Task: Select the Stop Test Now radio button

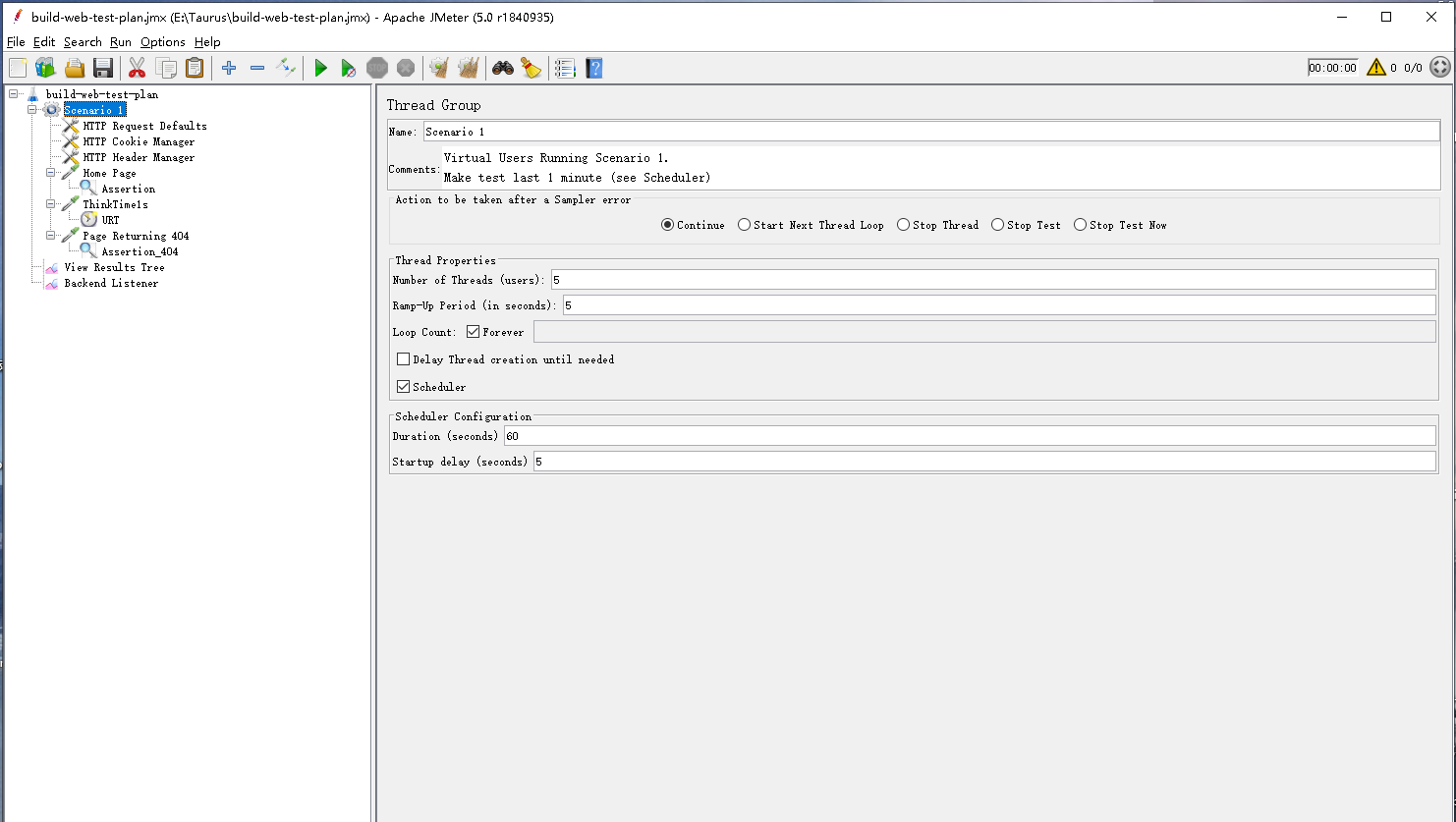Action: [1081, 225]
